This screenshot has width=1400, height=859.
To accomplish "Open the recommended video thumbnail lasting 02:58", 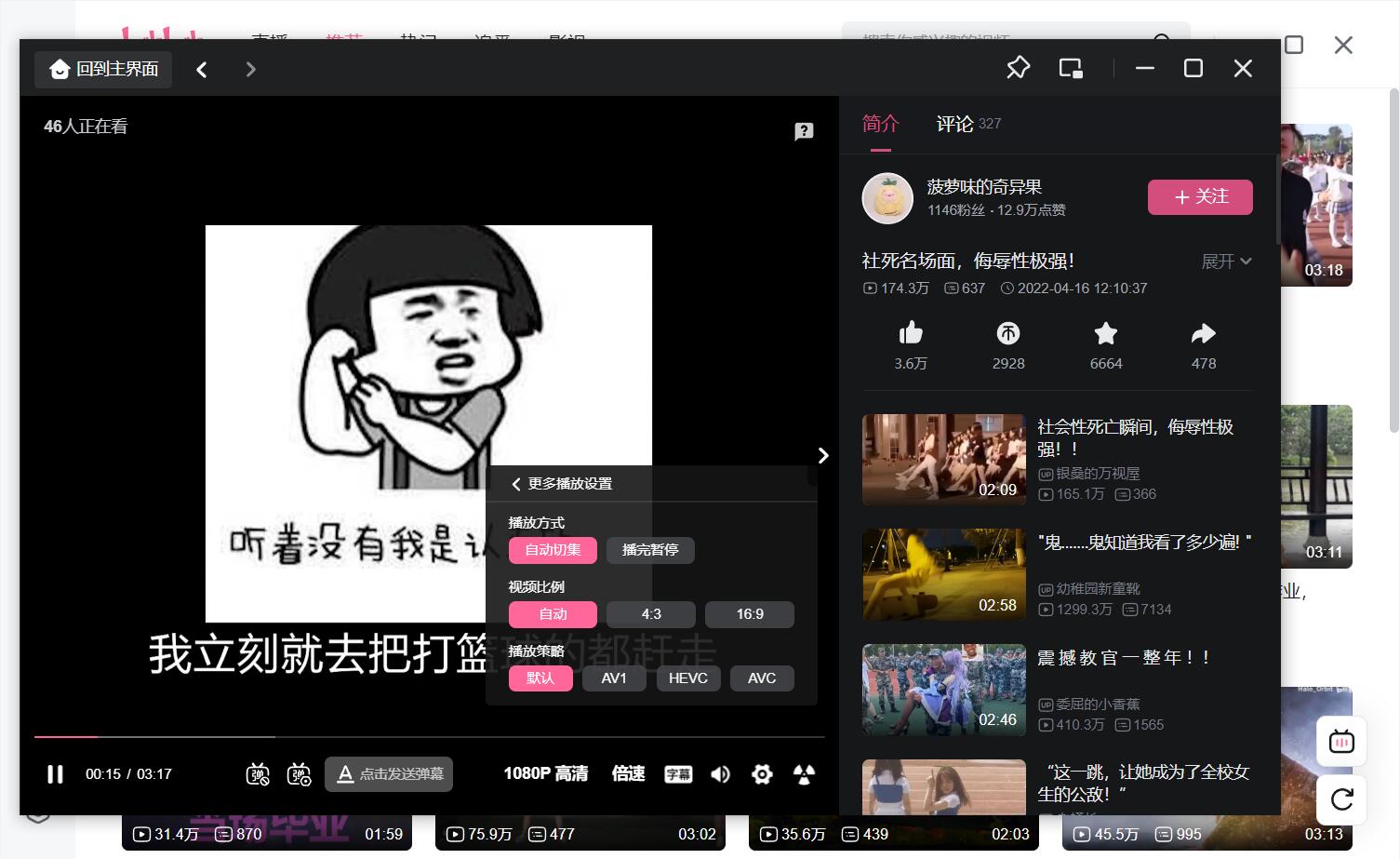I will click(x=944, y=575).
